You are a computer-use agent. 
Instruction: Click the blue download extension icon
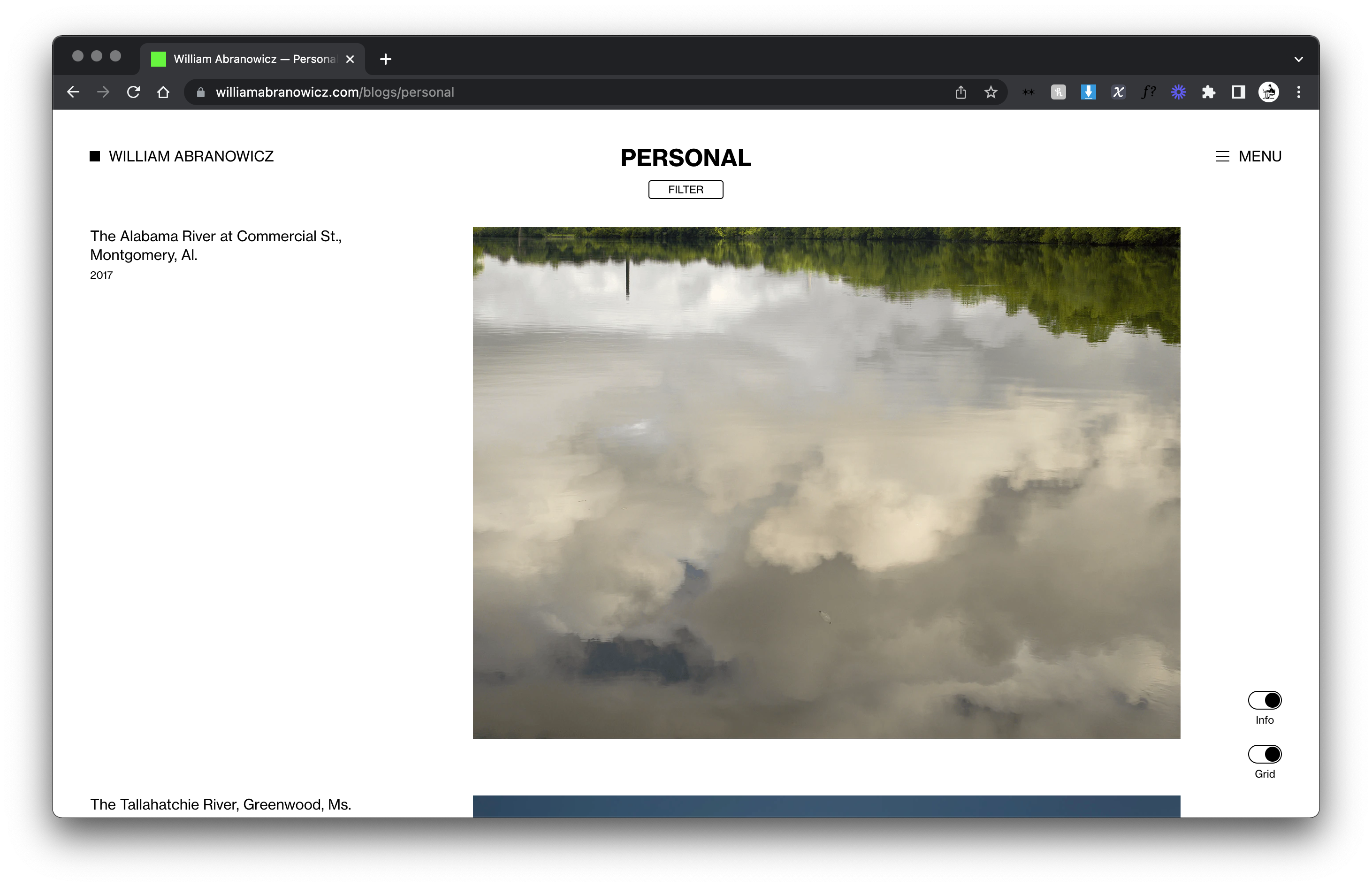[x=1088, y=92]
